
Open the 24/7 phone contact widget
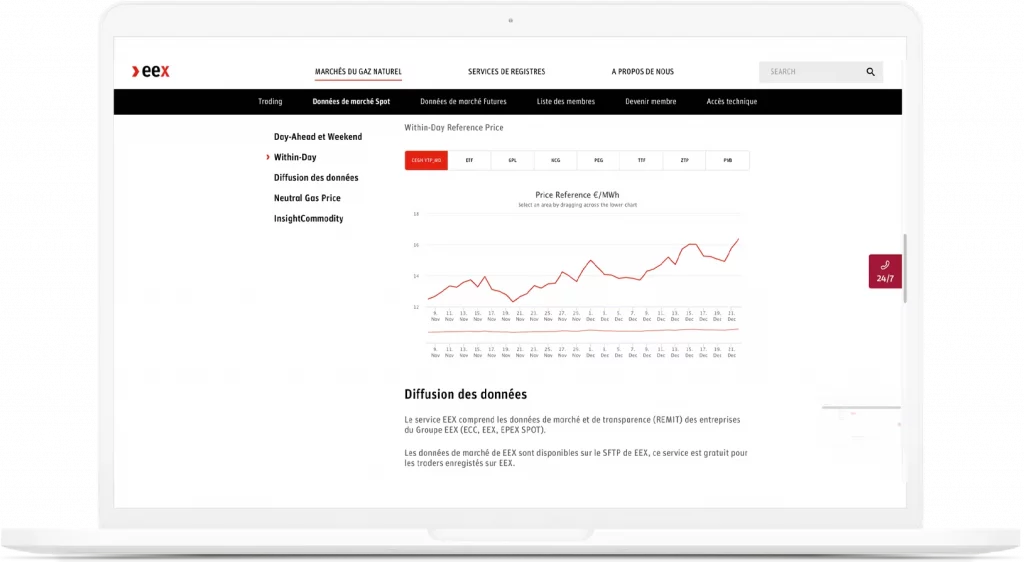click(x=885, y=271)
